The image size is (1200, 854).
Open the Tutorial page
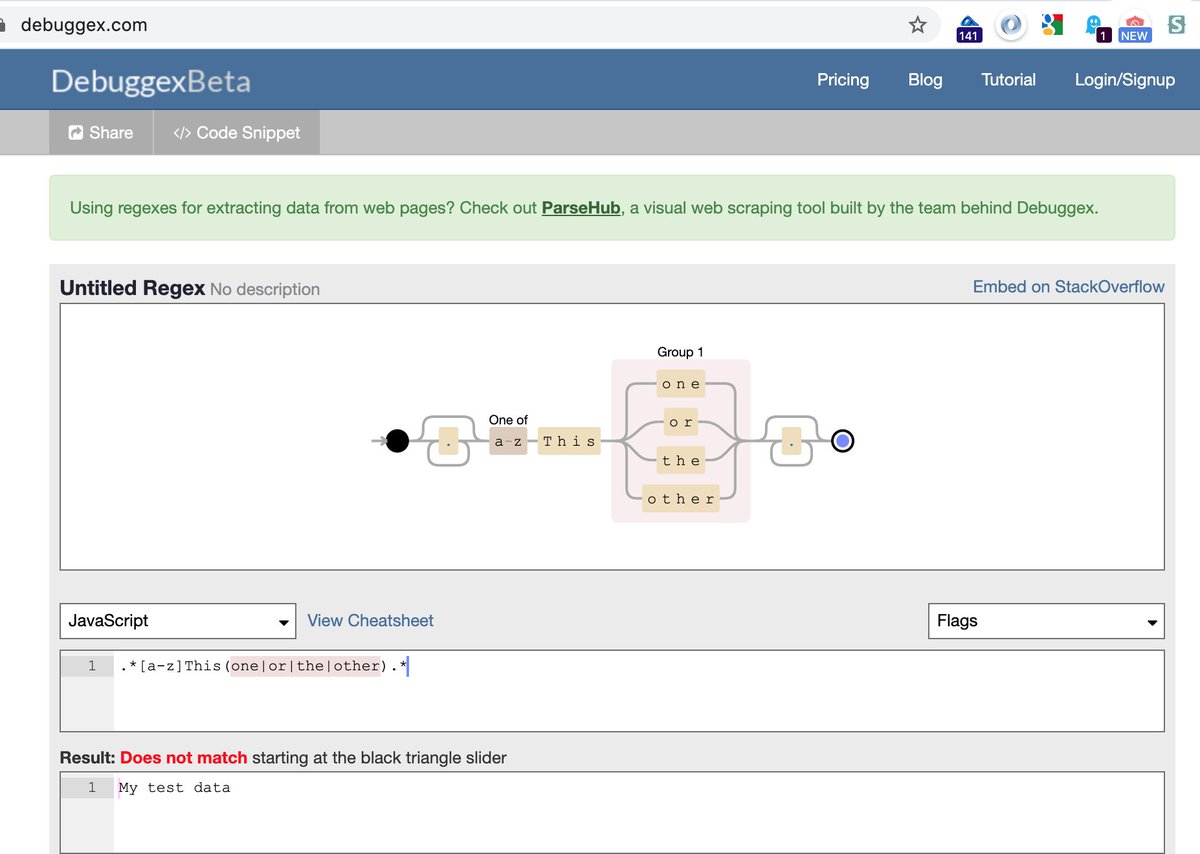(x=1008, y=79)
